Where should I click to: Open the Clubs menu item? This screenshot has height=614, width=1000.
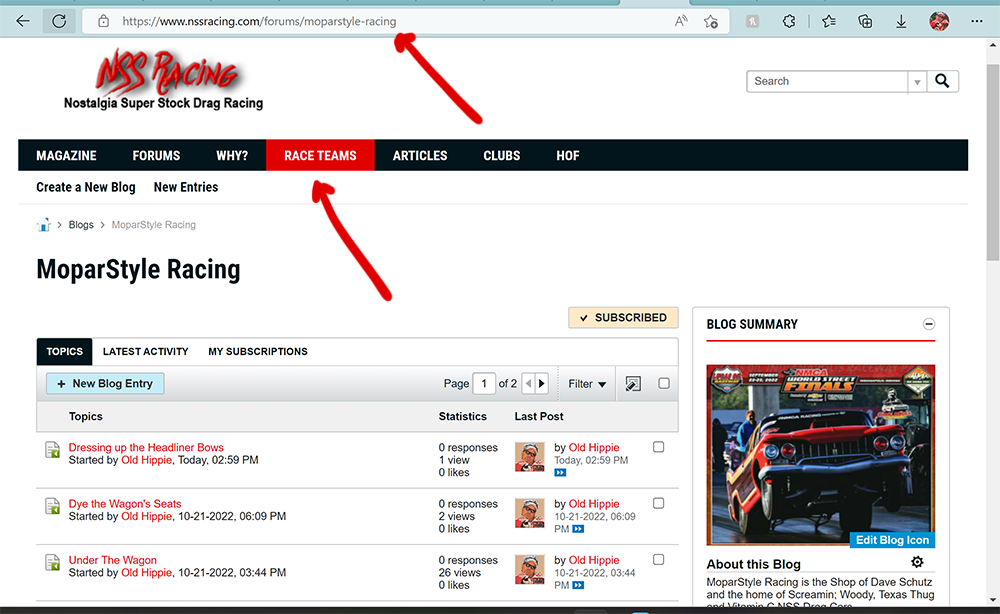click(502, 156)
